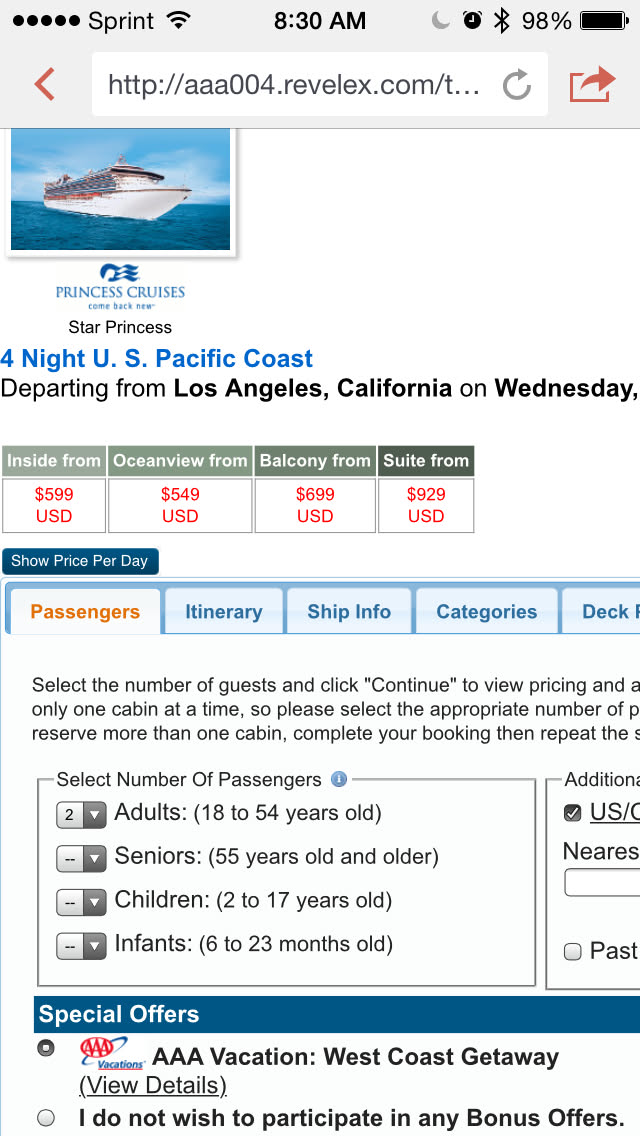Open the View Details link
Screen dimensions: 640x1136
[153, 1085]
